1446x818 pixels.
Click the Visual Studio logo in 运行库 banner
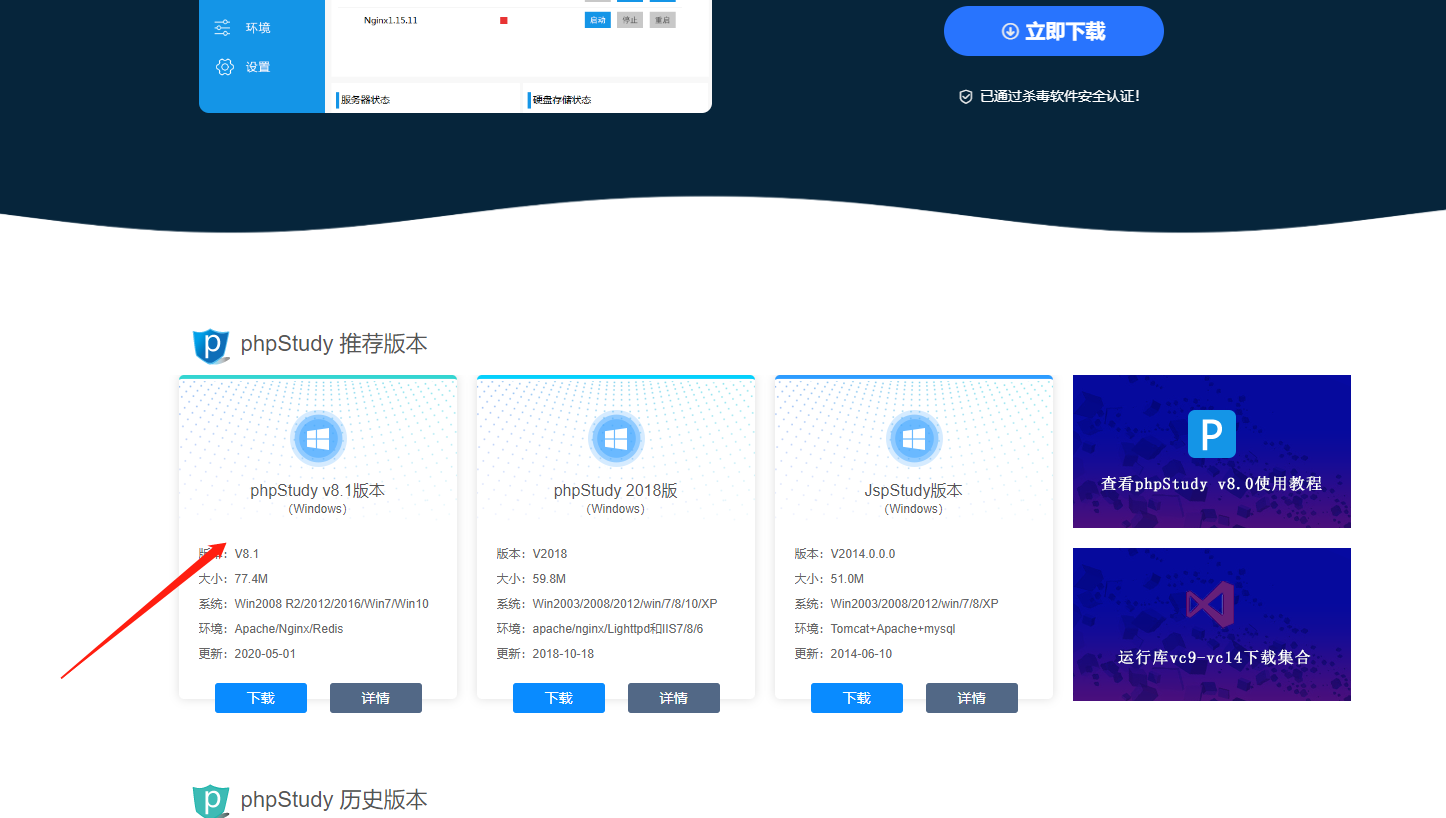click(1211, 605)
